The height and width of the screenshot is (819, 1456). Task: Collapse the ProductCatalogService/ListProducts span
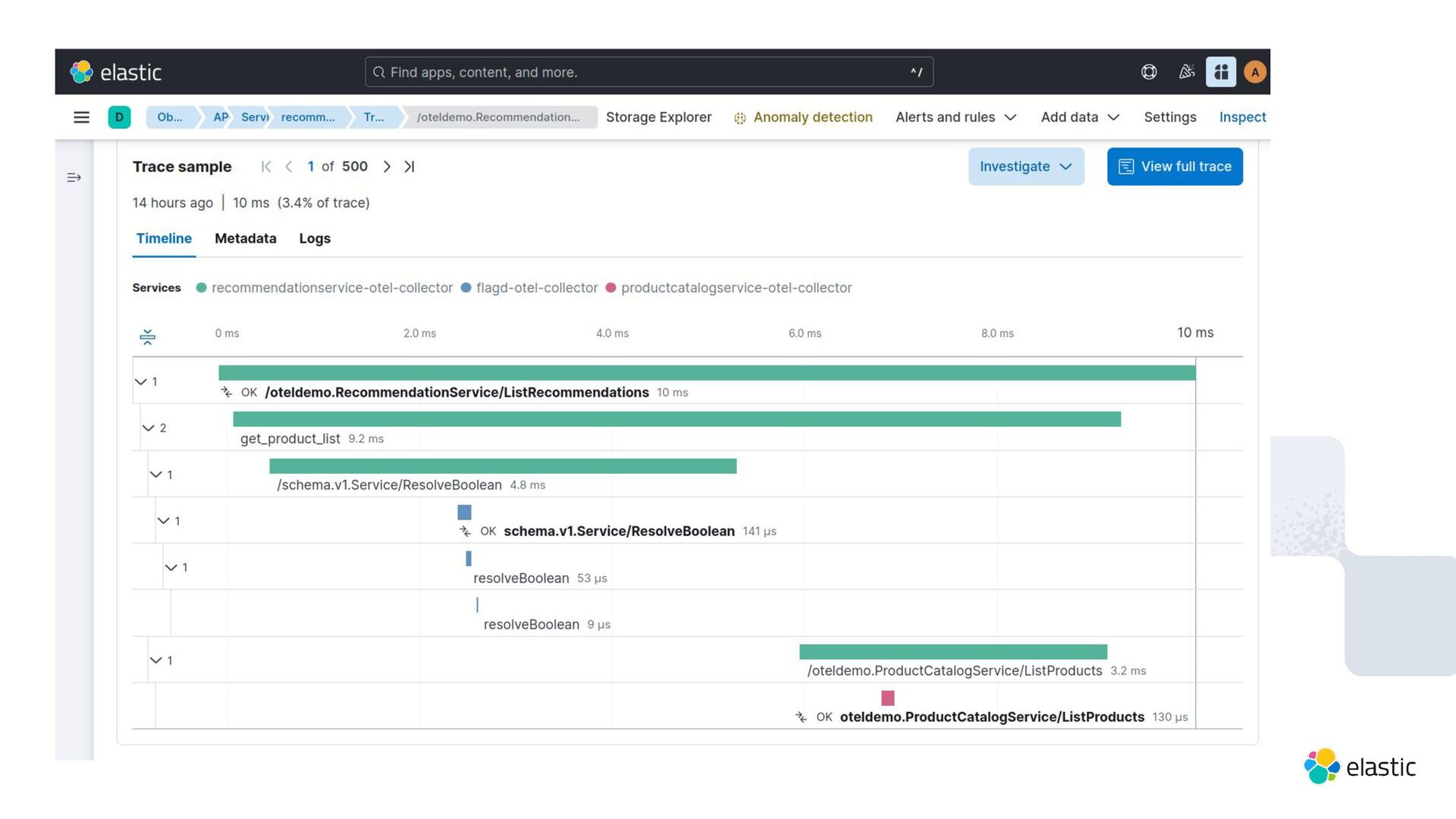point(156,661)
